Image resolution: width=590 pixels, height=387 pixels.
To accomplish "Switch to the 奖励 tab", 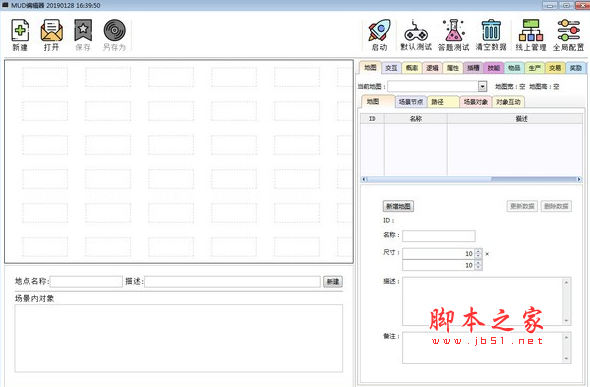I will (575, 68).
